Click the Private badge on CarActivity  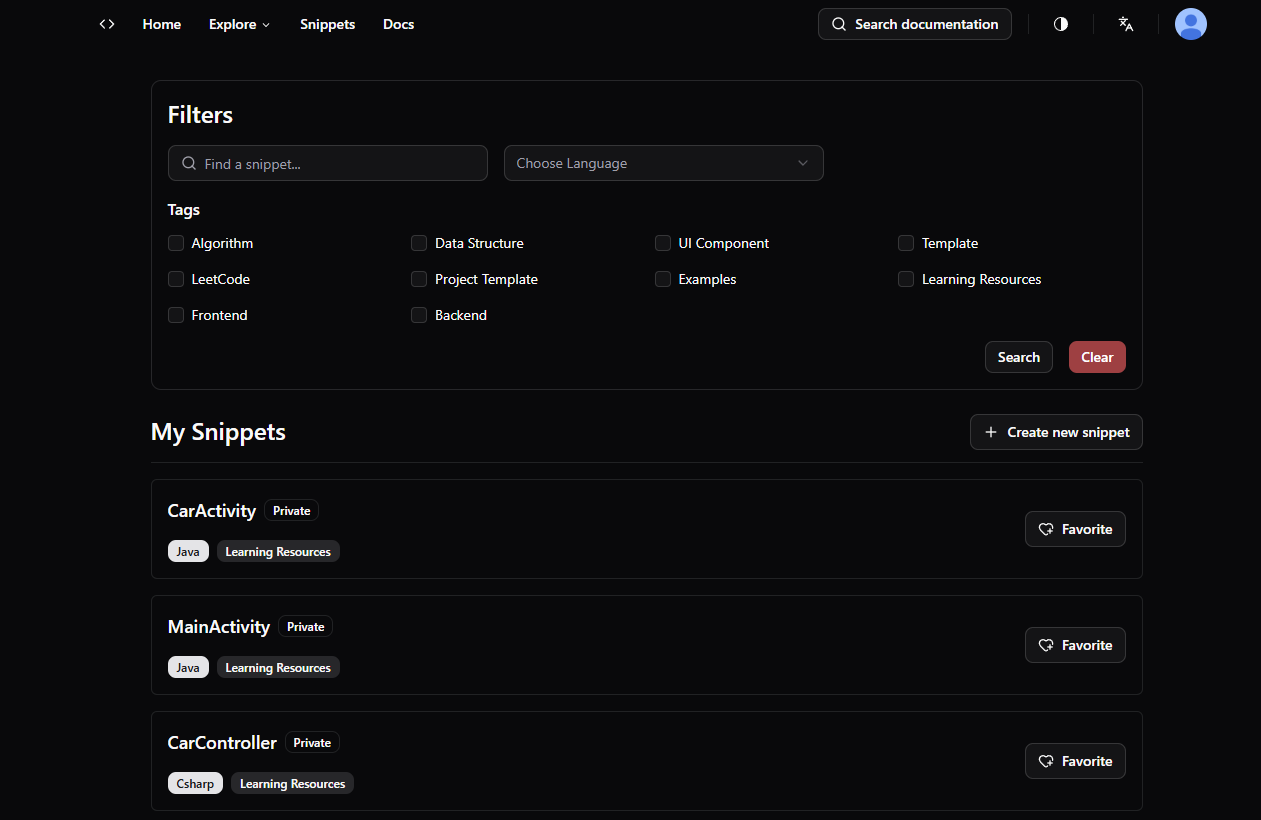coord(292,510)
